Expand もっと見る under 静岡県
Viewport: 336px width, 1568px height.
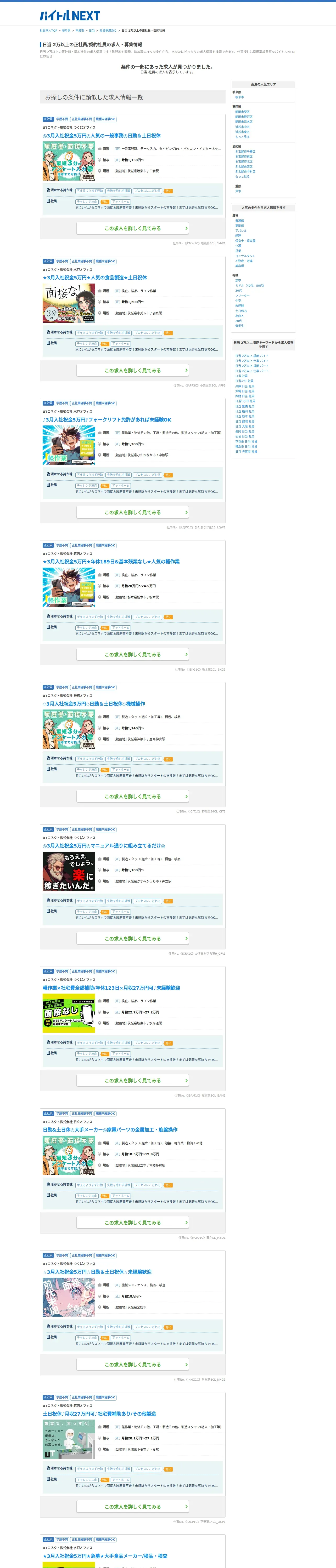pos(242,137)
